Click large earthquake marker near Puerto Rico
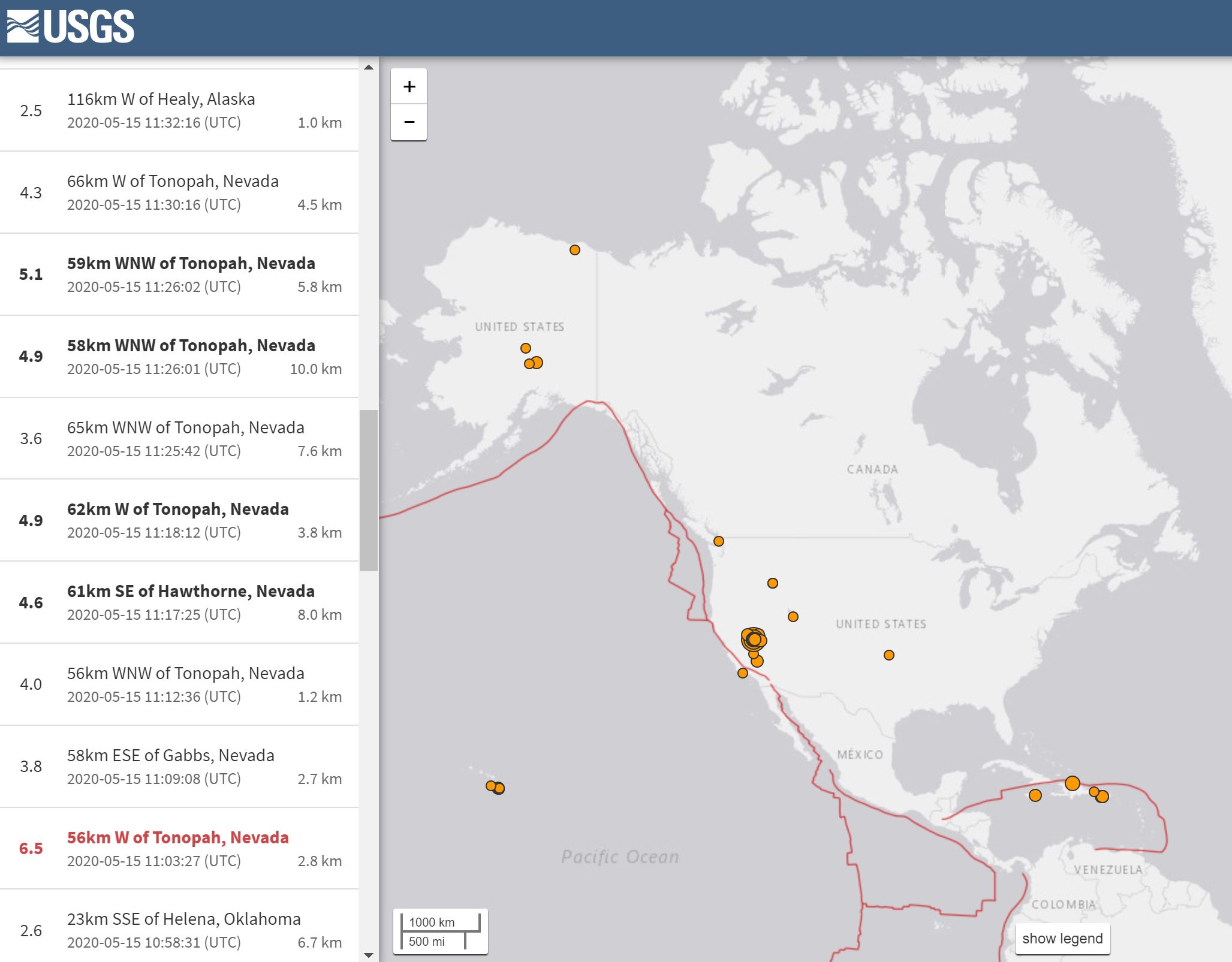The height and width of the screenshot is (962, 1232). click(1072, 783)
